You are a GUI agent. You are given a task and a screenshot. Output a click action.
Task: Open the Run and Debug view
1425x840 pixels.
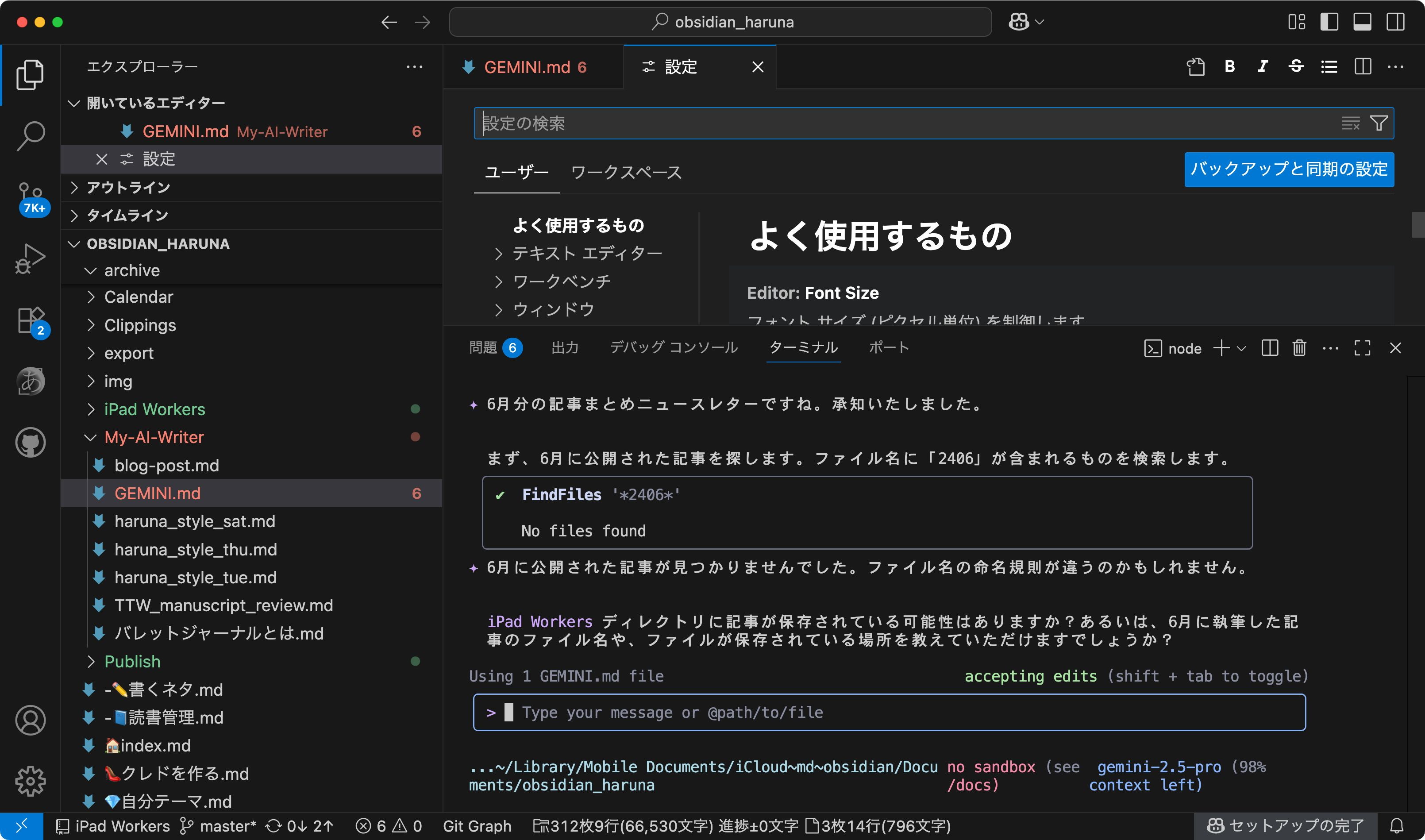[30, 258]
